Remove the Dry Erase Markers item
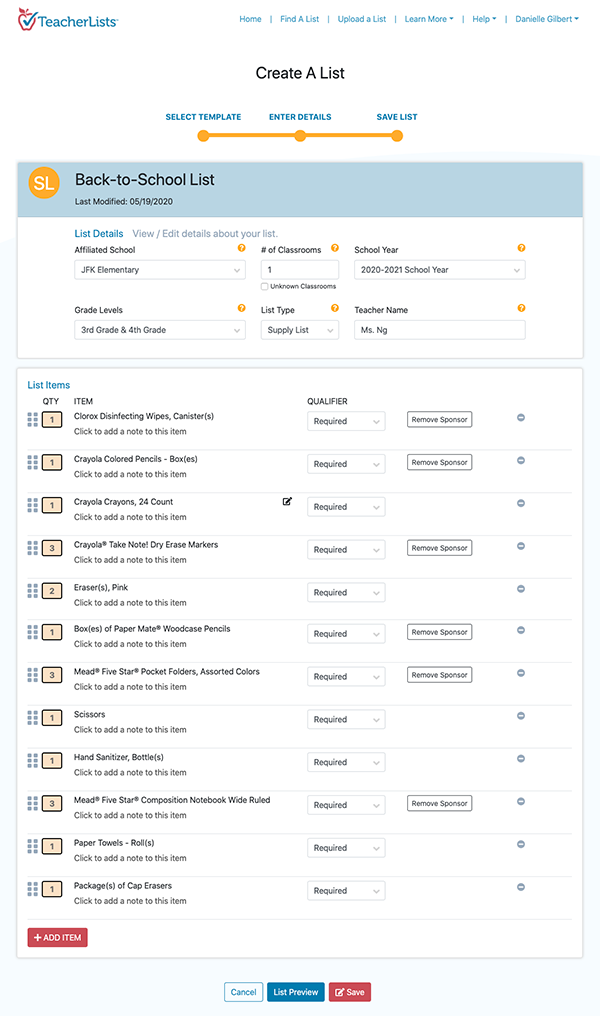This screenshot has width=600, height=1016. coord(521,546)
